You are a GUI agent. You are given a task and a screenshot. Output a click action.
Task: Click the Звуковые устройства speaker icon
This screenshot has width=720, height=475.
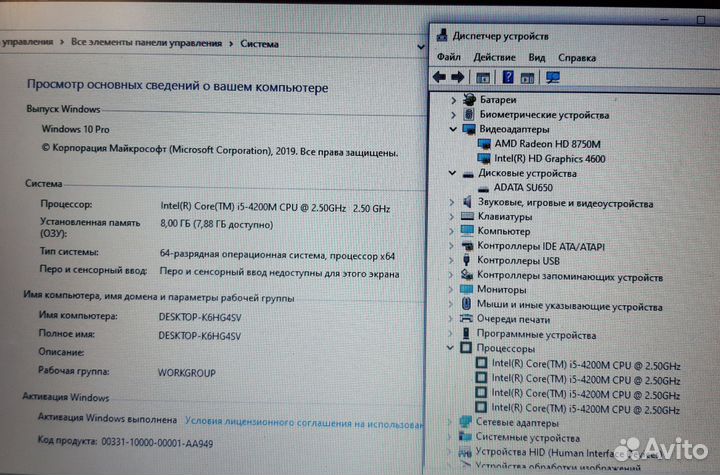(467, 202)
